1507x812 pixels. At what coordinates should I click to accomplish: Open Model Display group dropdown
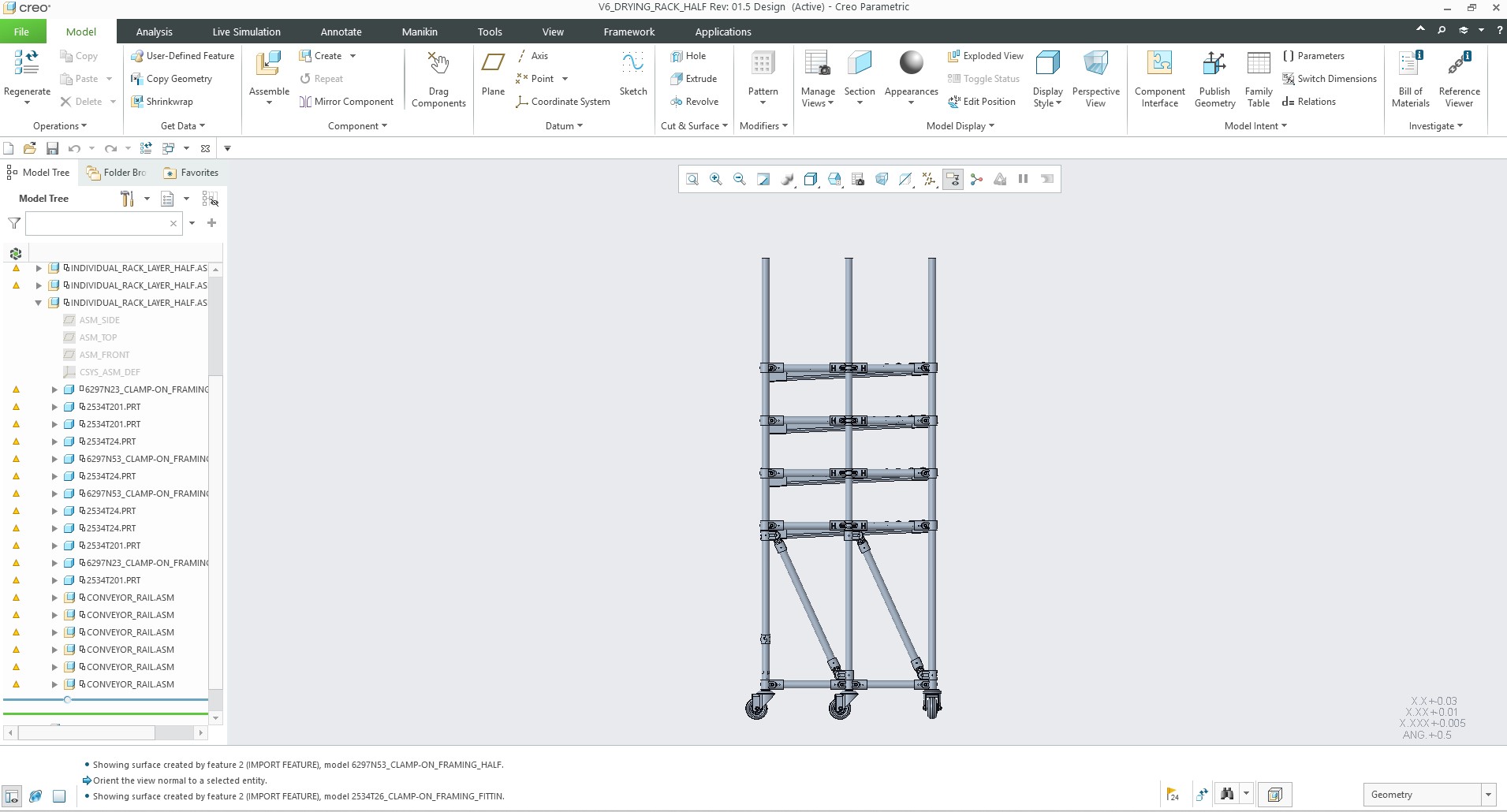pyautogui.click(x=960, y=126)
